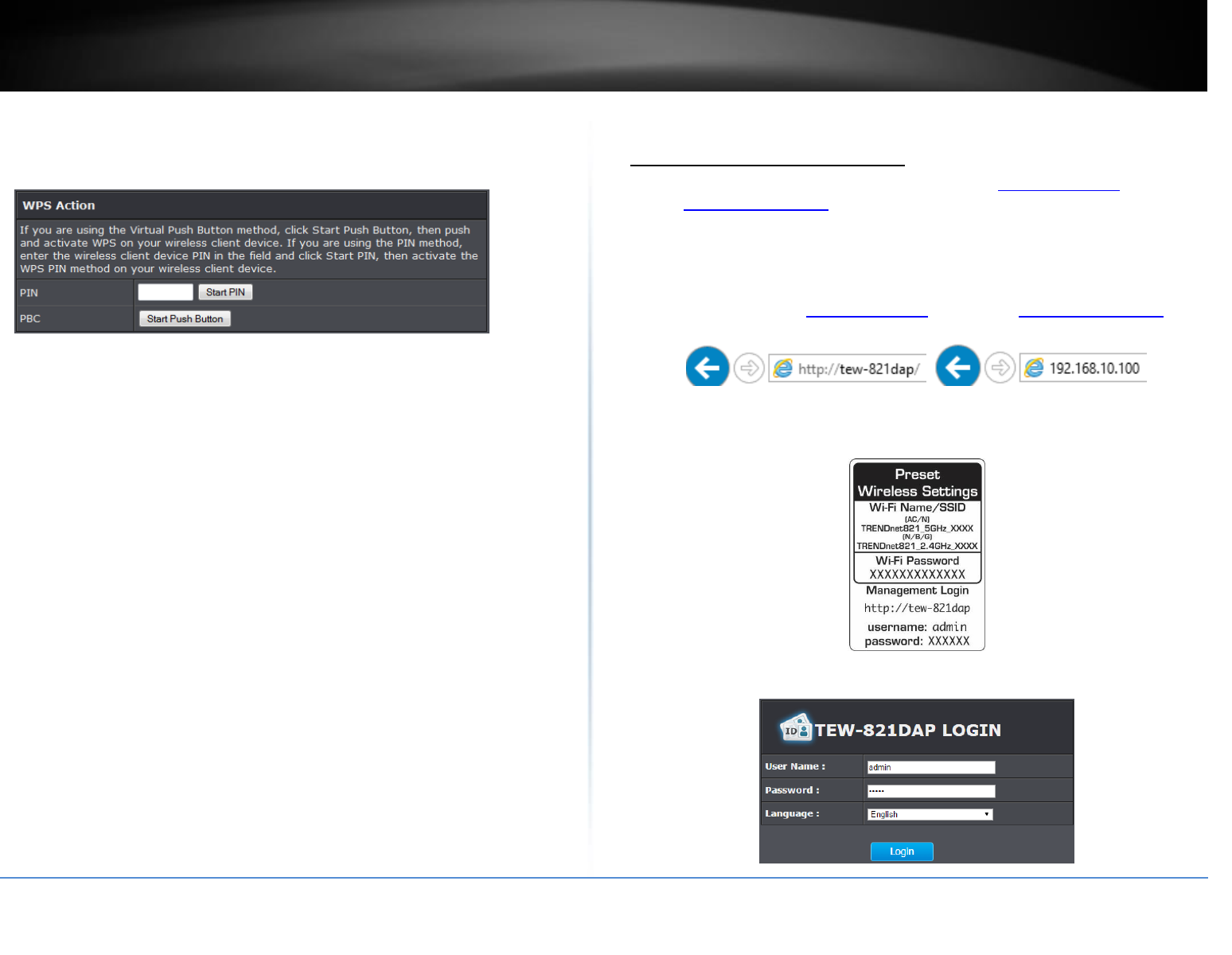This screenshot has width=1232, height=955.
Task: Click password: XXXXXX on the sticker
Action: pyautogui.click(x=917, y=641)
